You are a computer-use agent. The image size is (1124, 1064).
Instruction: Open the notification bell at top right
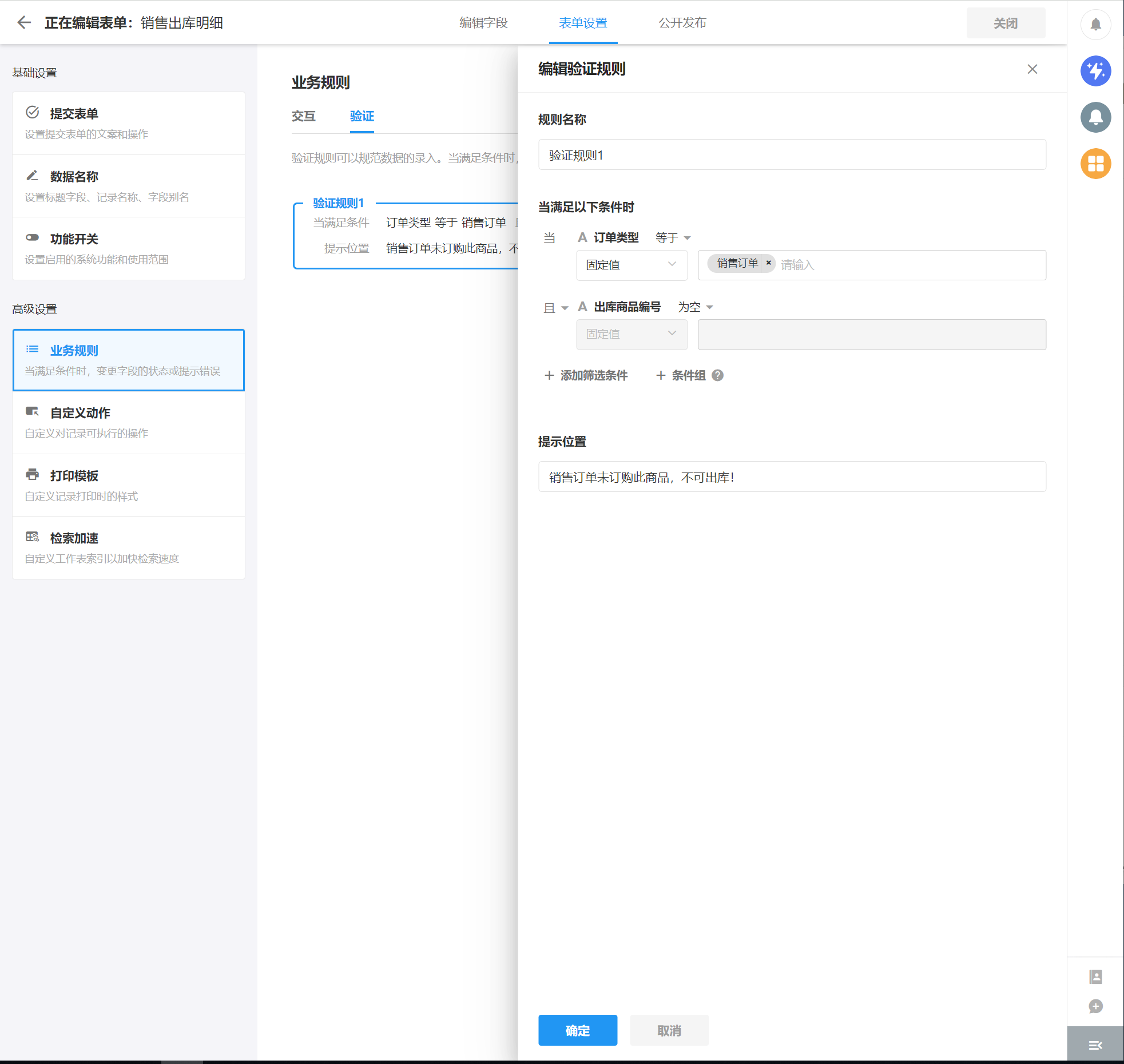(x=1095, y=24)
